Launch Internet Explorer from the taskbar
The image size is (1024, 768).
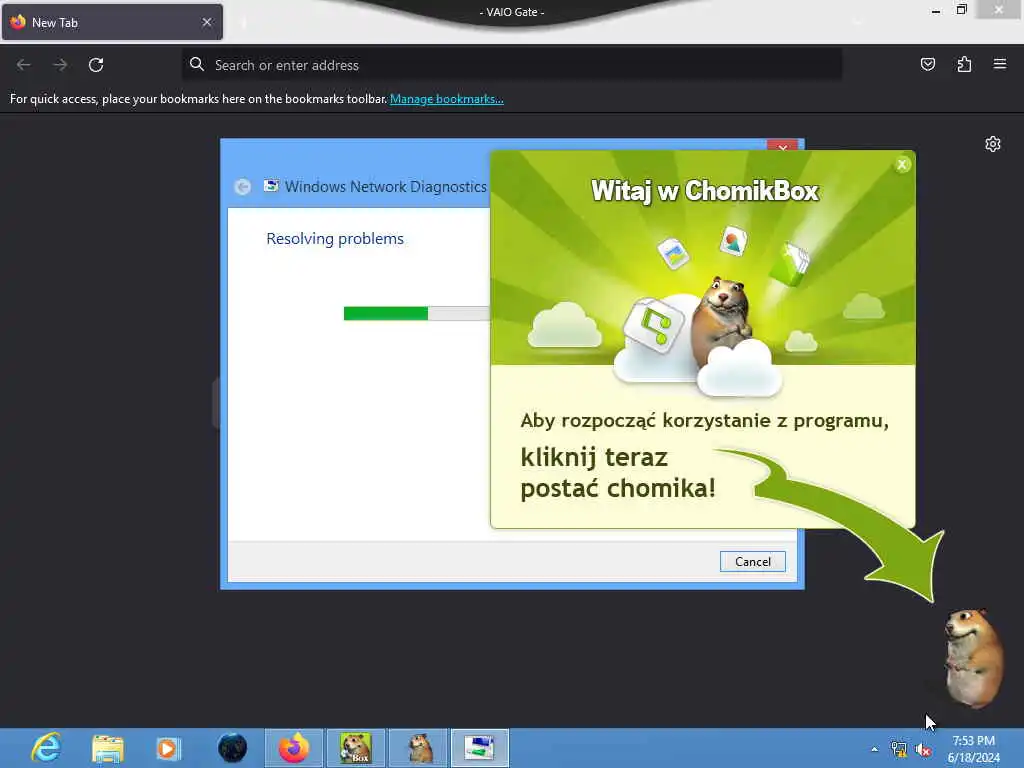pos(46,748)
